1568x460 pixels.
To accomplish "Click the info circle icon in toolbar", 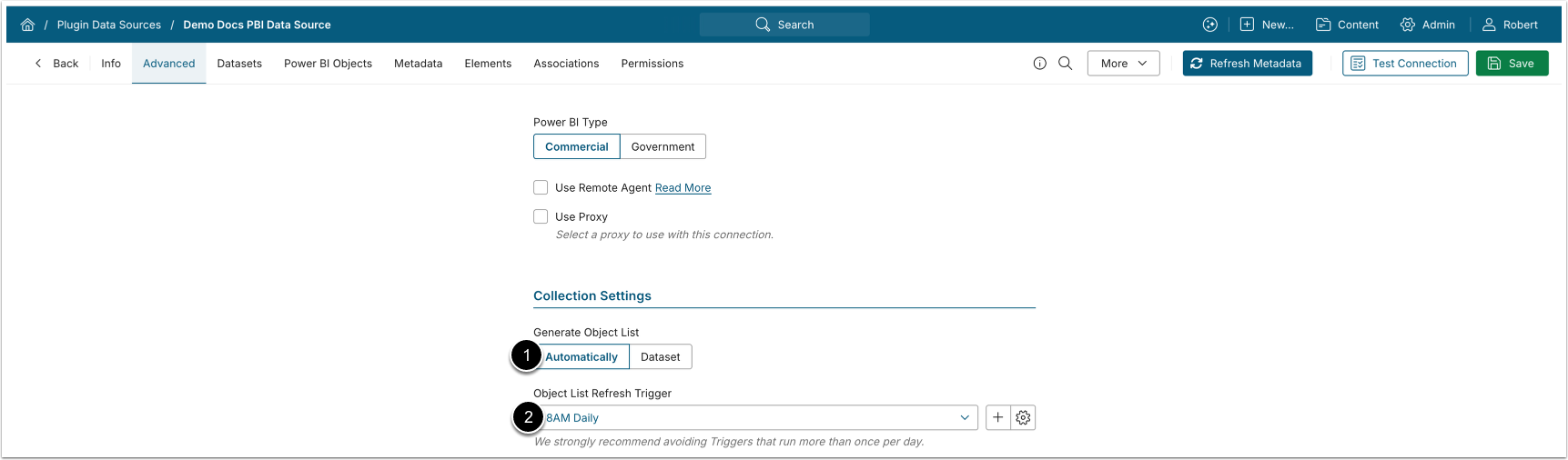I will tap(1039, 64).
